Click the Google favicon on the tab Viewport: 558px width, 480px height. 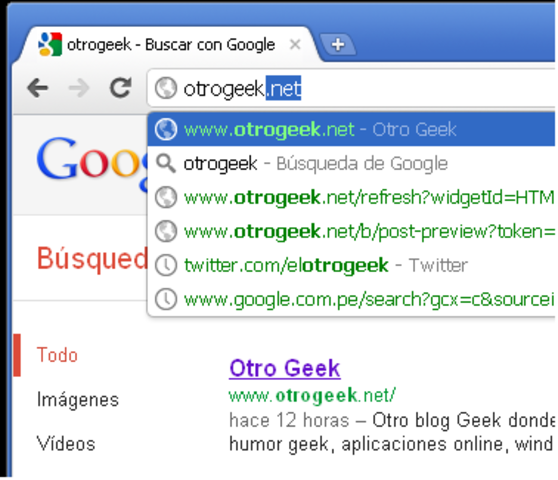pyautogui.click(x=50, y=44)
